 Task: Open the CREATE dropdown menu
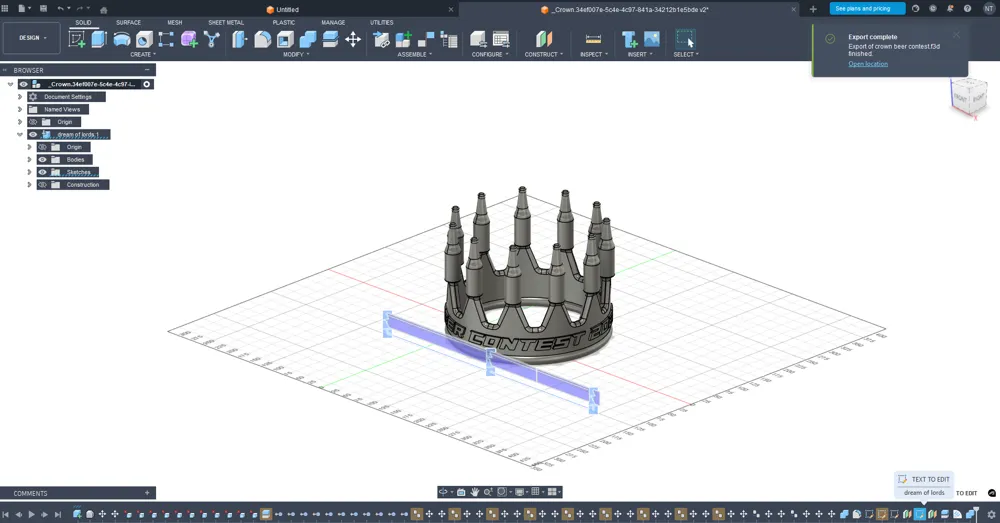tap(143, 54)
